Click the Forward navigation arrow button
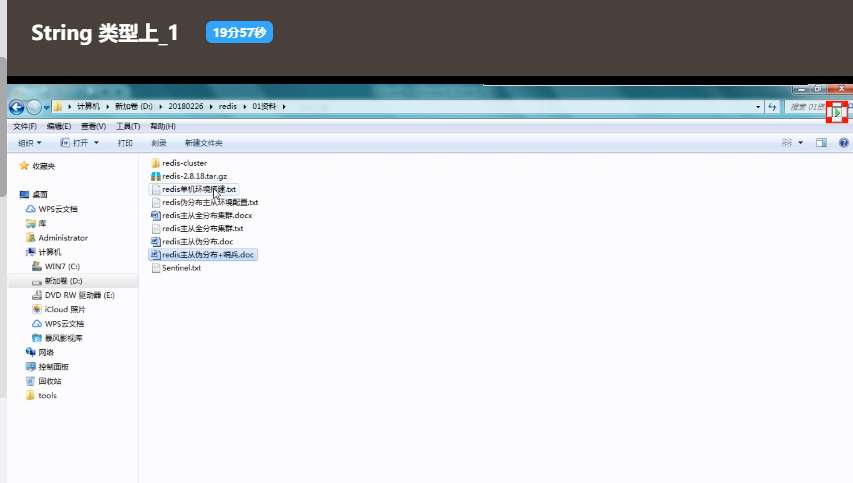Image resolution: width=853 pixels, height=483 pixels. [34, 107]
